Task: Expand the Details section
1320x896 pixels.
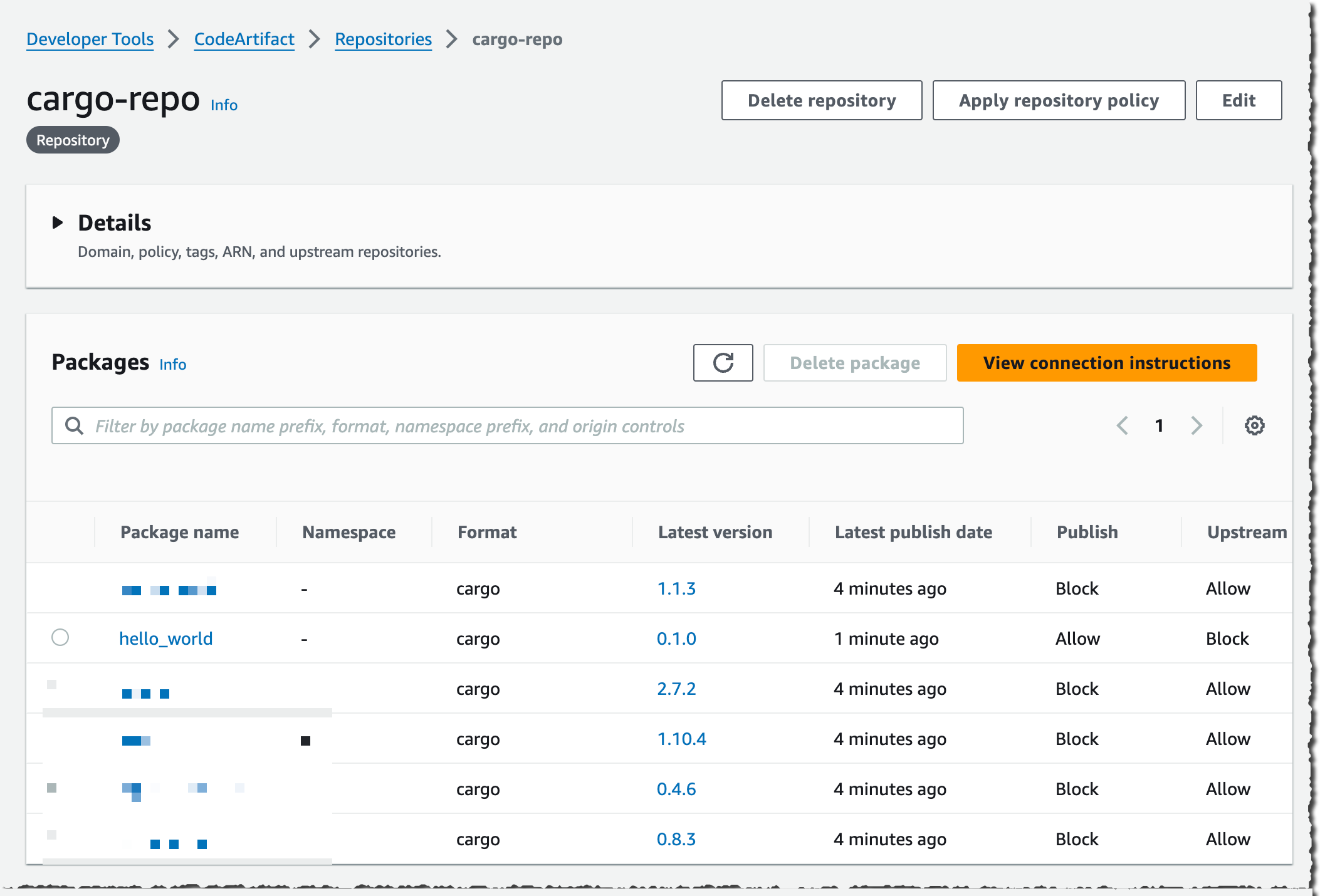Action: [59, 222]
